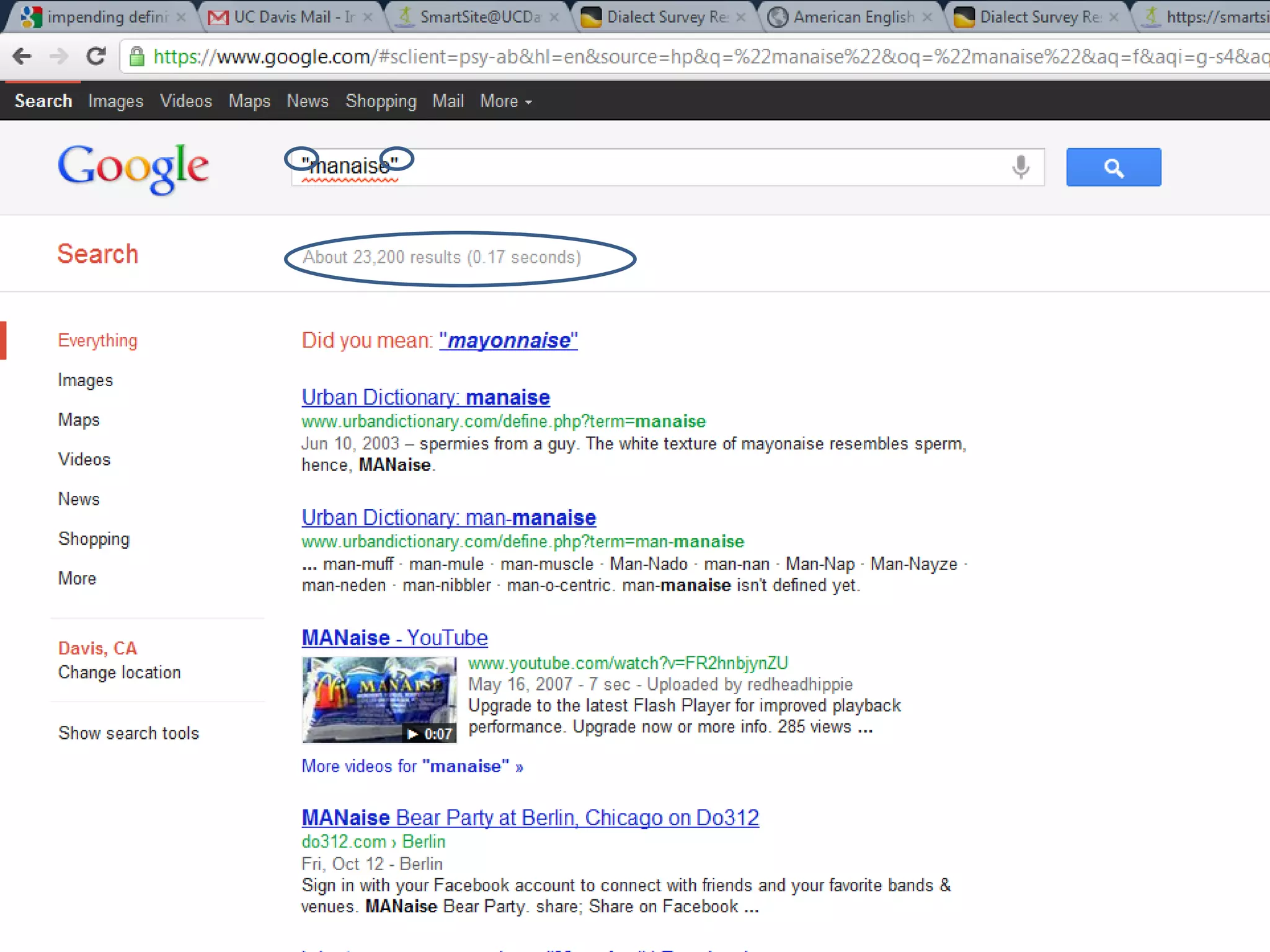Click the green padlock security icon
Image resolution: width=1270 pixels, height=952 pixels.
pos(137,56)
